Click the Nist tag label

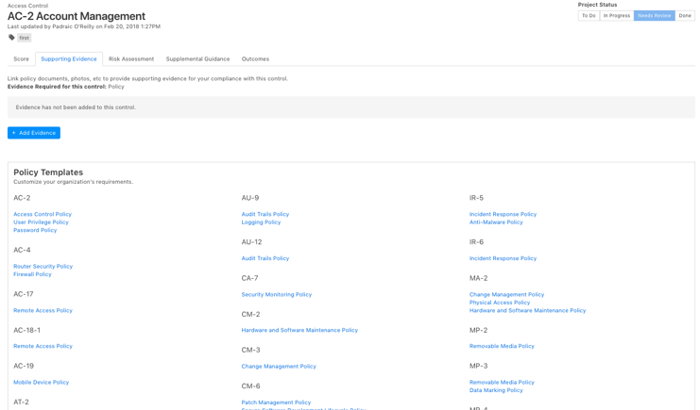24,38
